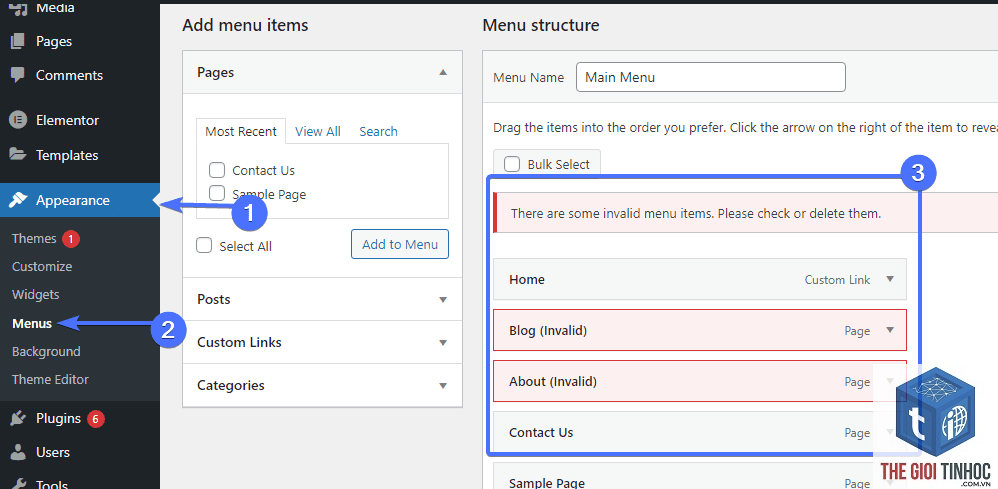Click the Themes update badge
The width and height of the screenshot is (998, 489).
point(71,239)
